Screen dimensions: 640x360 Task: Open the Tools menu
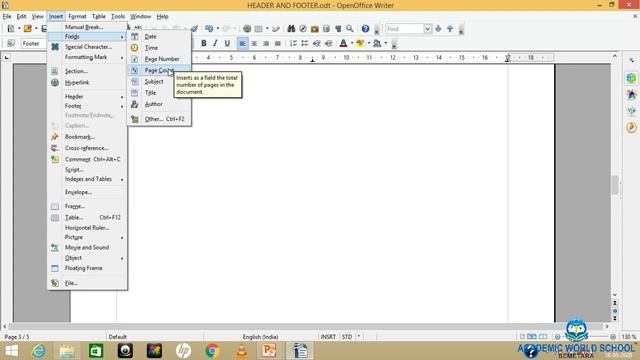coord(118,16)
